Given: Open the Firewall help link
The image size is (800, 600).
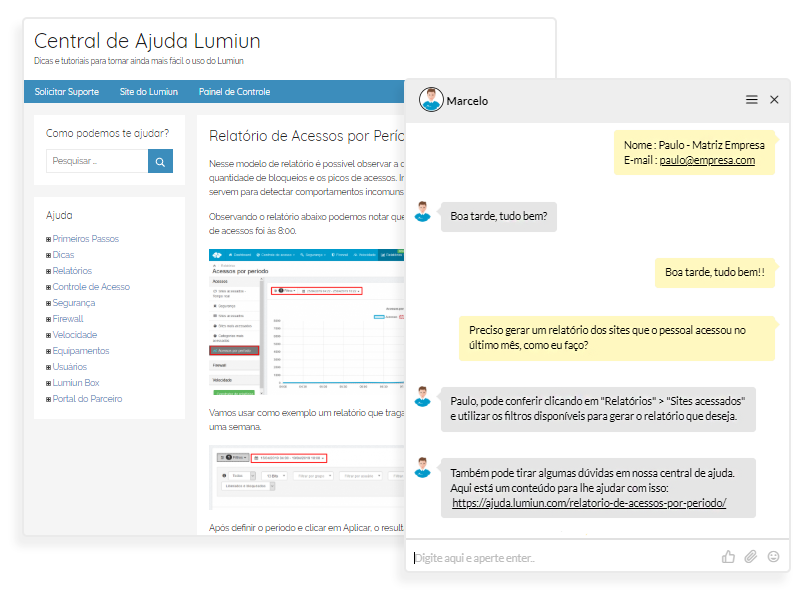Looking at the screenshot, I should tap(68, 319).
